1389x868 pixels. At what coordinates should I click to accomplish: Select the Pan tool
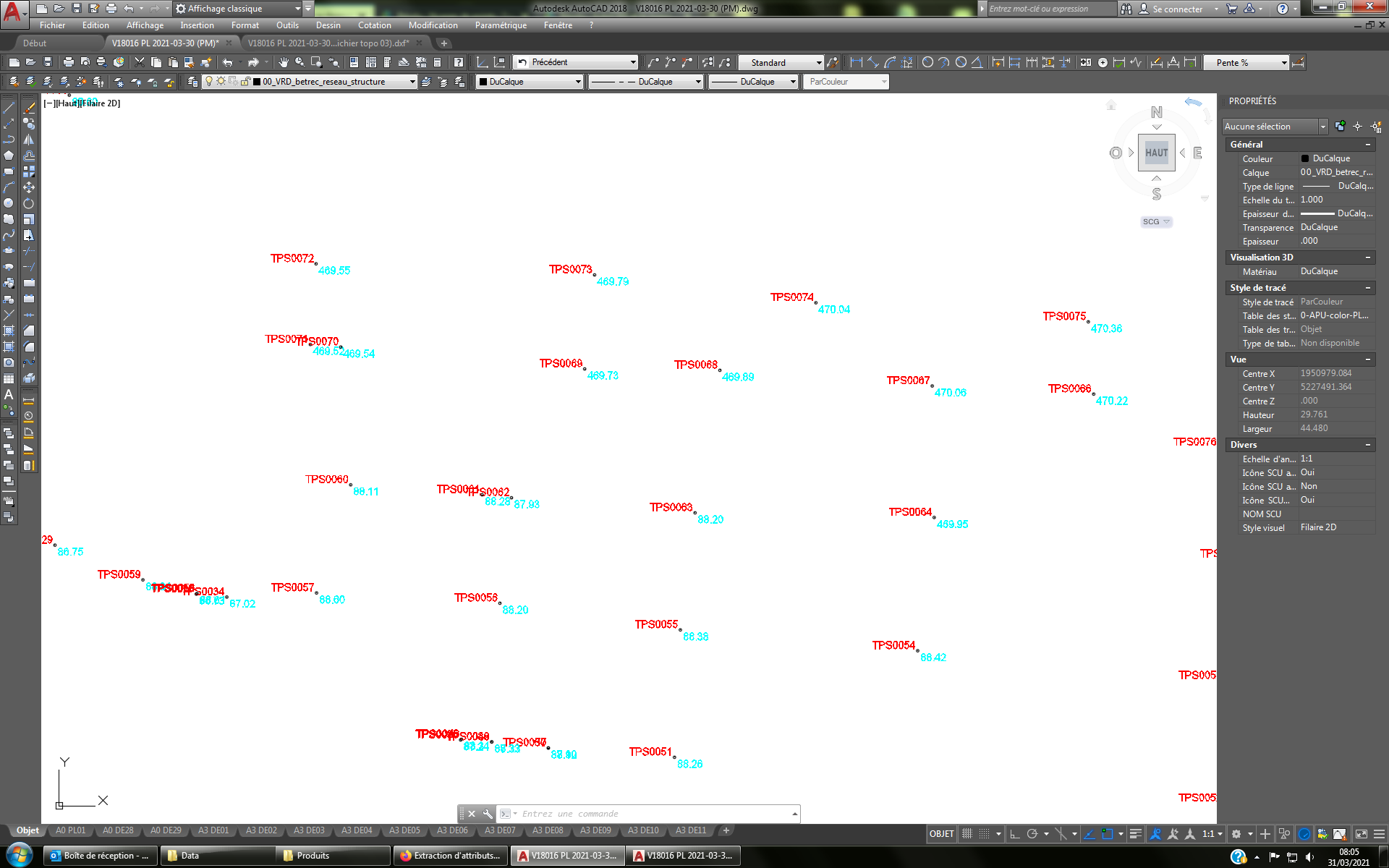pyautogui.click(x=284, y=62)
